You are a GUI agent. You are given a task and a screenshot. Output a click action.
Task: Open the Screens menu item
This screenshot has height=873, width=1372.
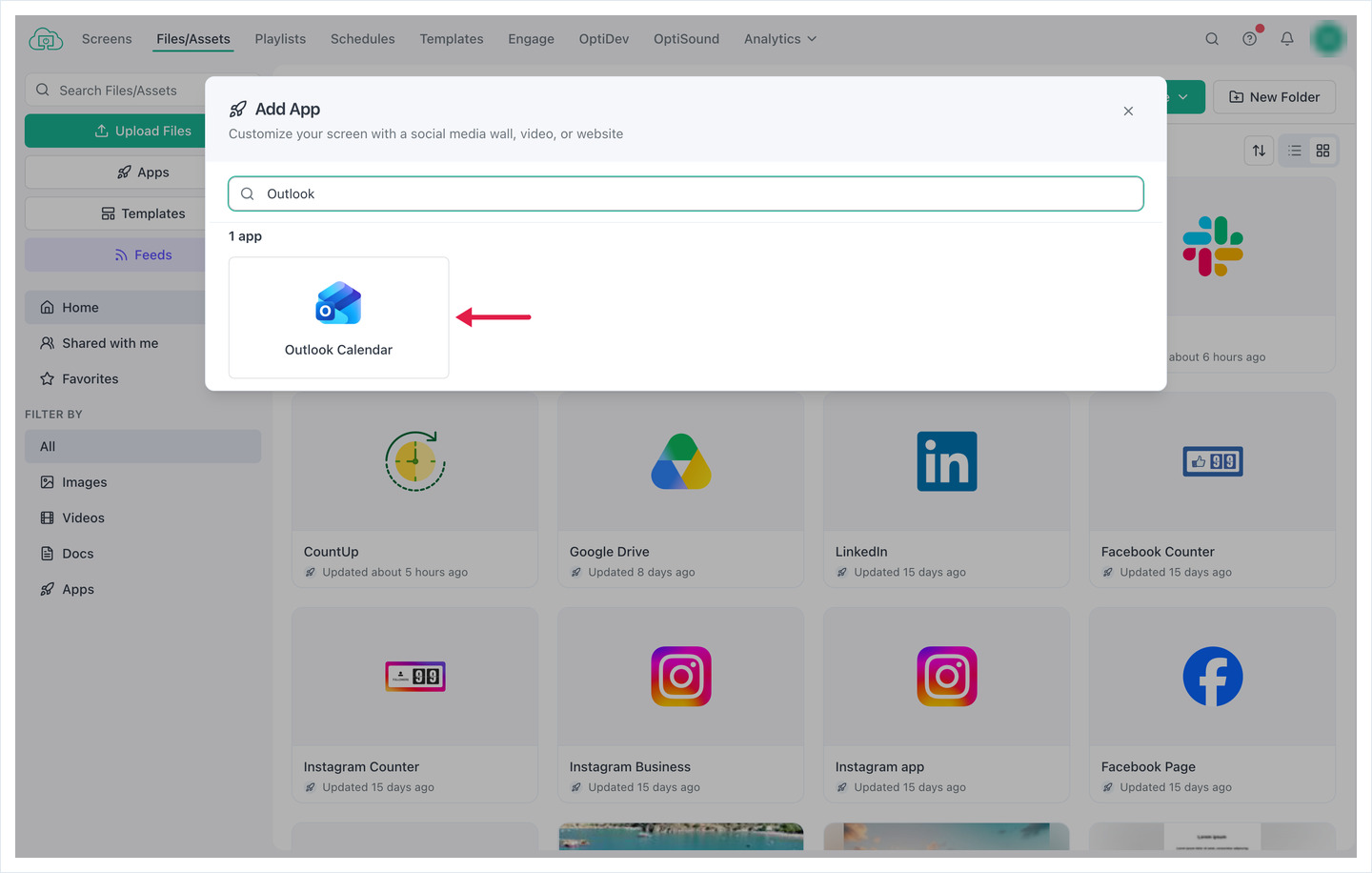(x=107, y=39)
